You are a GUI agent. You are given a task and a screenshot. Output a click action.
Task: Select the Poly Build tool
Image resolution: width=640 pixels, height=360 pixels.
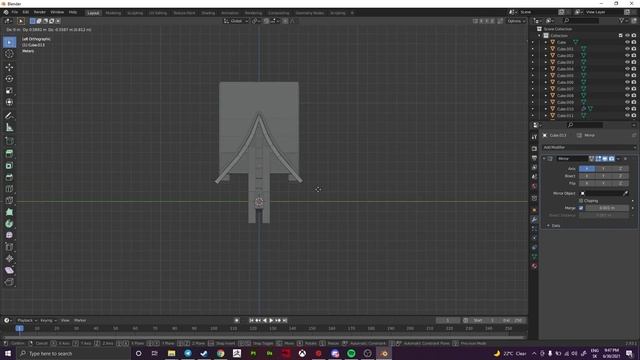9,212
